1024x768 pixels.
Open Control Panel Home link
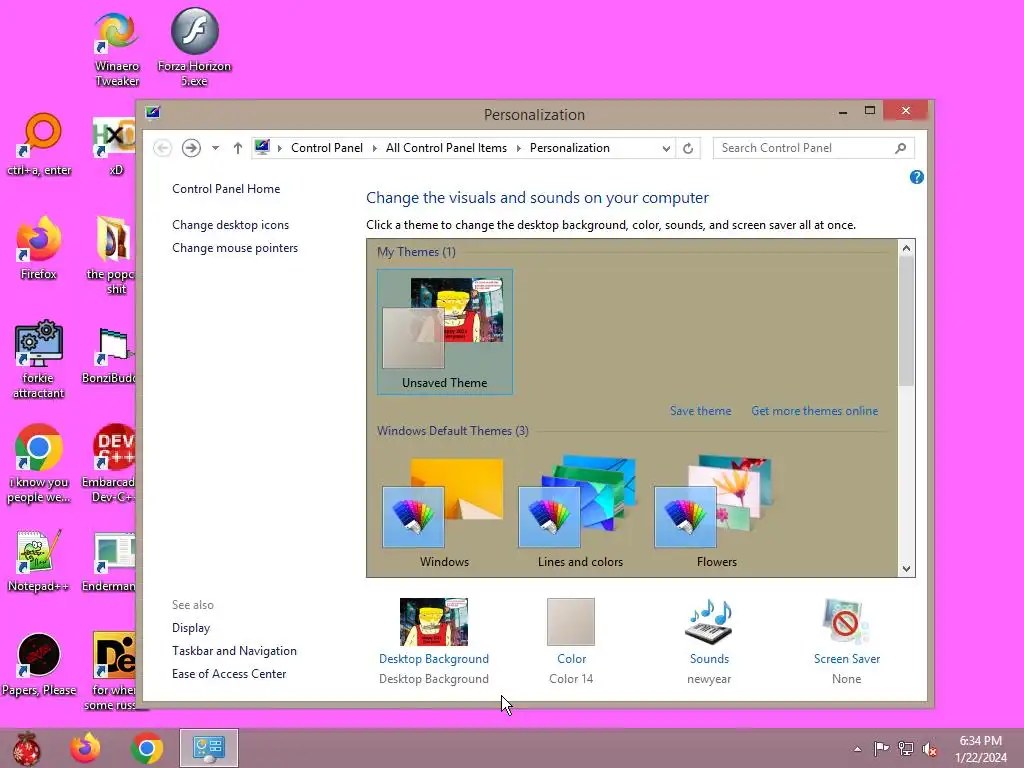pyautogui.click(x=226, y=189)
